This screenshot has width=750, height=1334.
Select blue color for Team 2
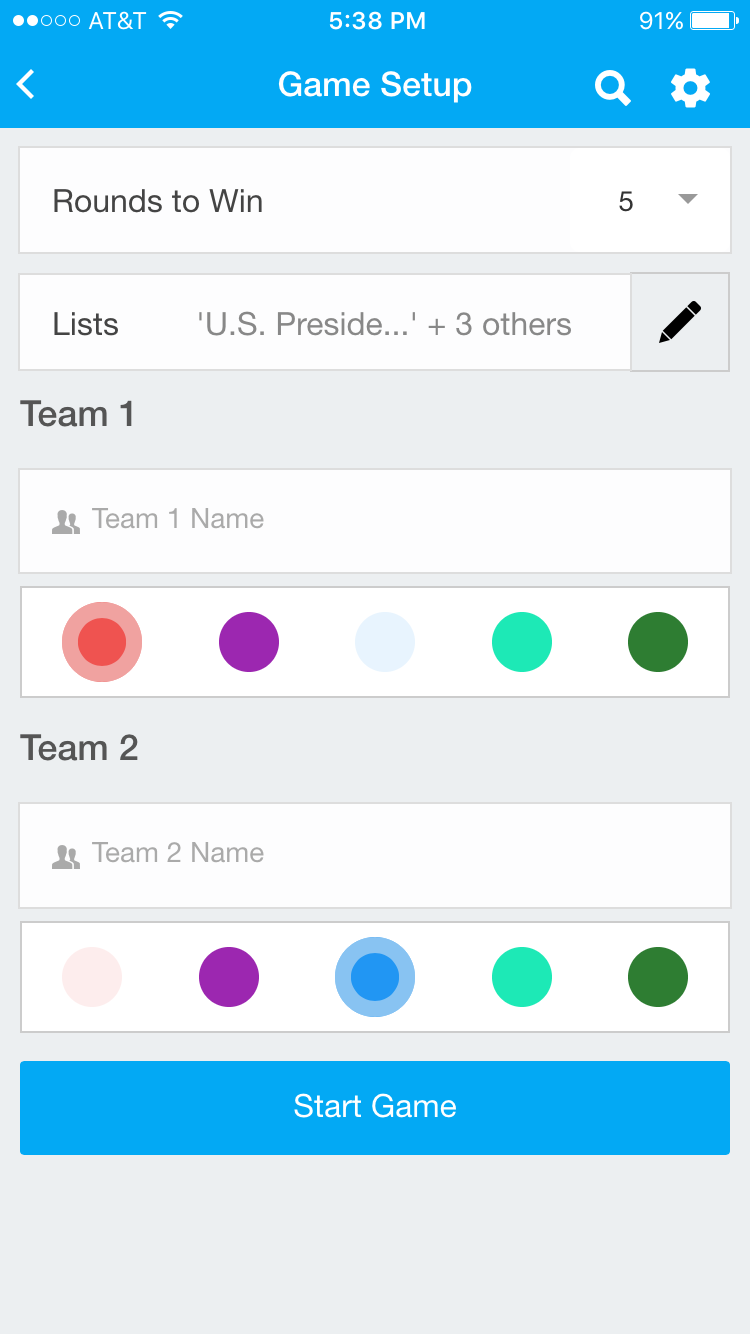pyautogui.click(x=375, y=977)
